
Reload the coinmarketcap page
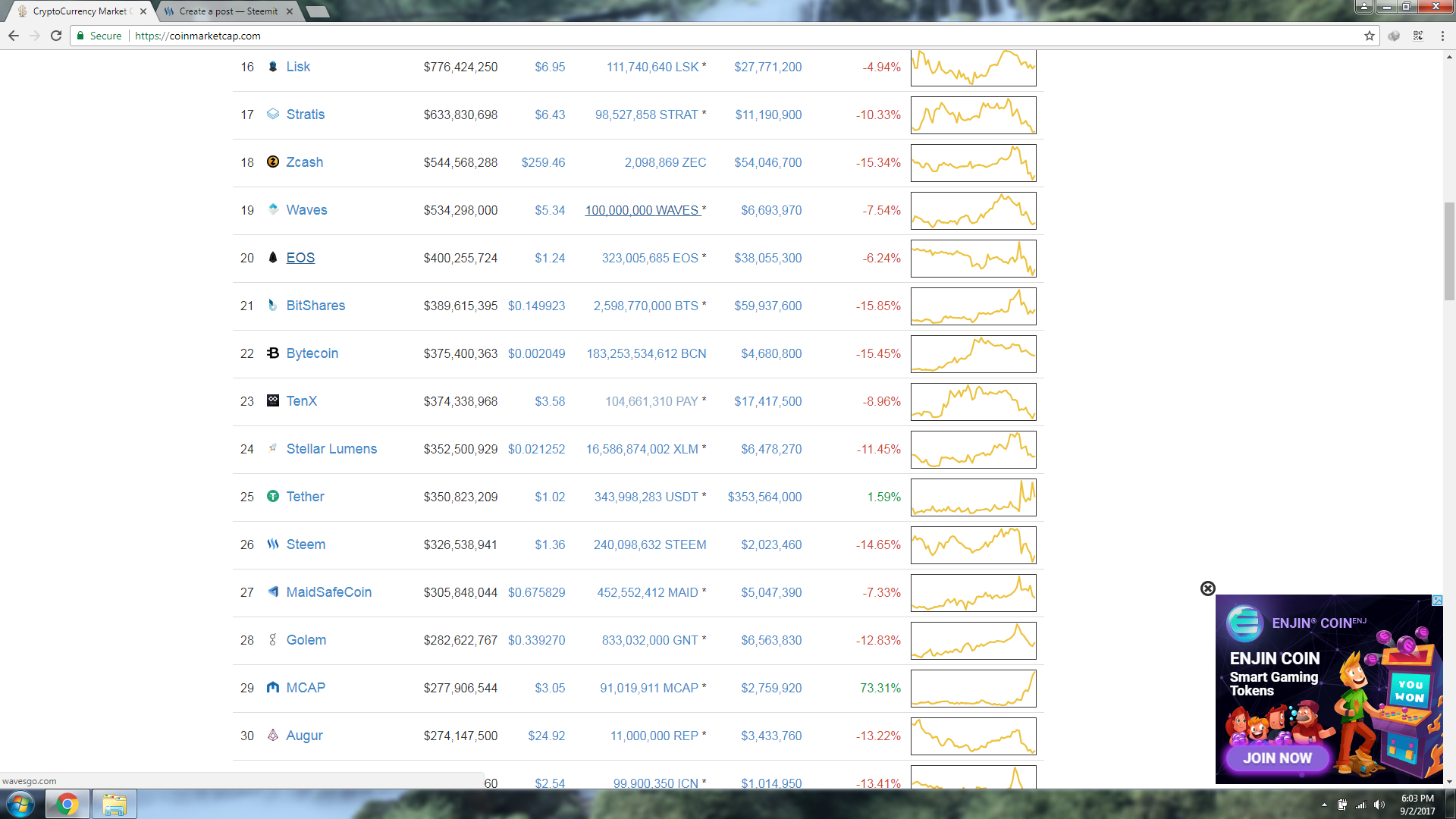[x=56, y=36]
